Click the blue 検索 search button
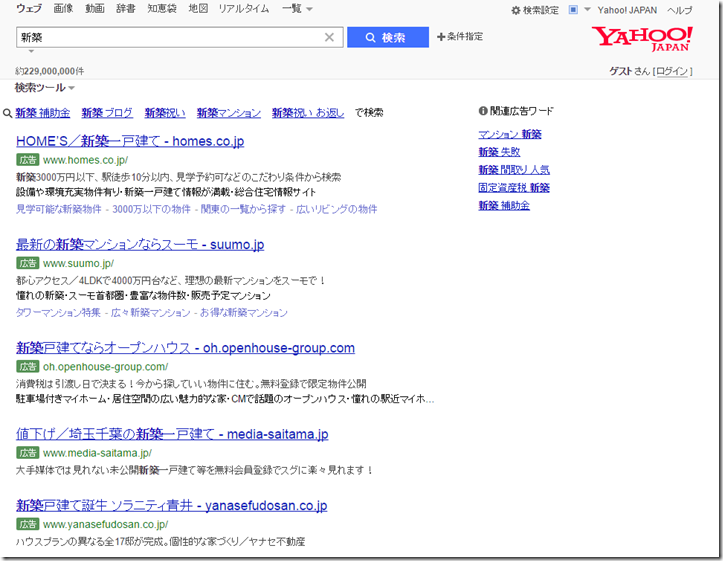Screen dimensions: 723x561 pyautogui.click(x=388, y=37)
